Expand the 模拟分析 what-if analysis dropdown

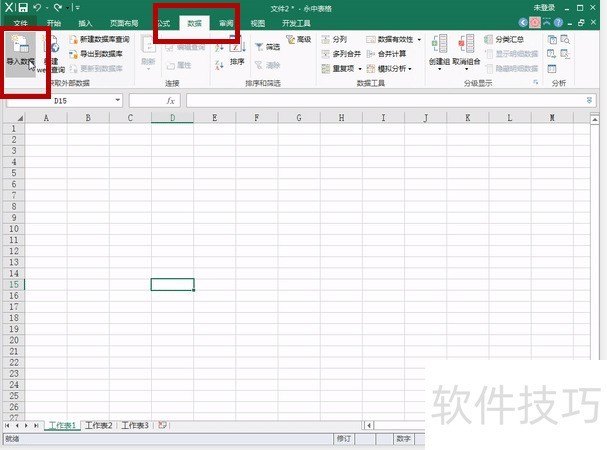pos(410,69)
